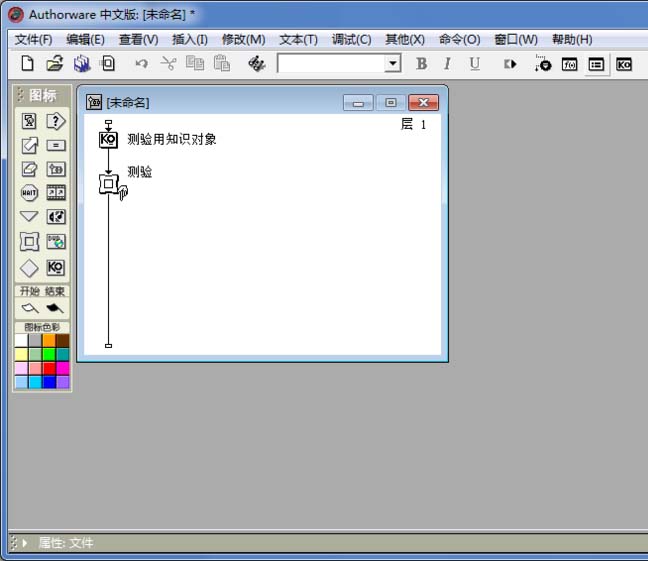Click the Paste clipboard icon
The height and width of the screenshot is (561, 648).
222,64
